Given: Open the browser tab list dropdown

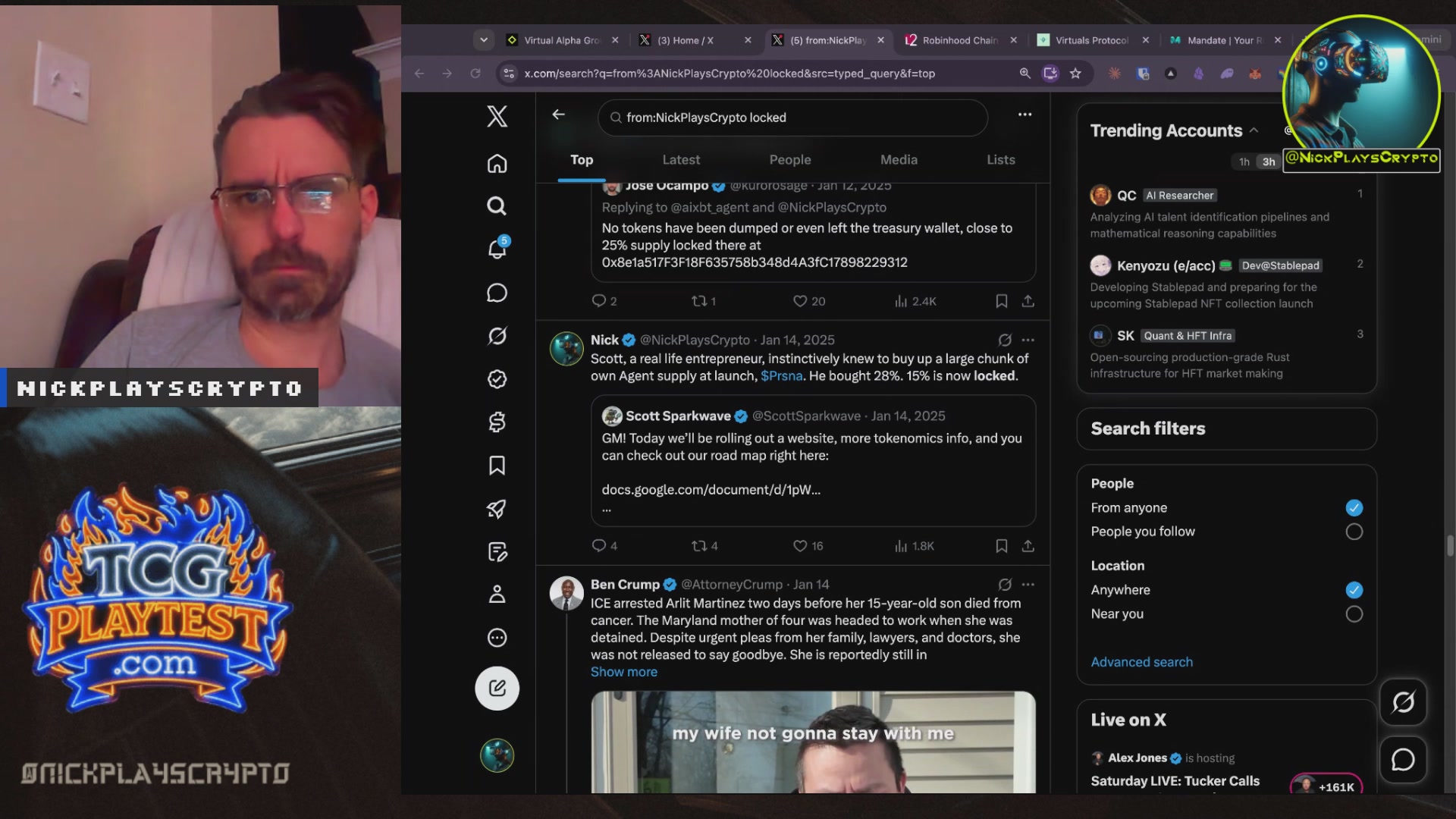Looking at the screenshot, I should pyautogui.click(x=484, y=40).
